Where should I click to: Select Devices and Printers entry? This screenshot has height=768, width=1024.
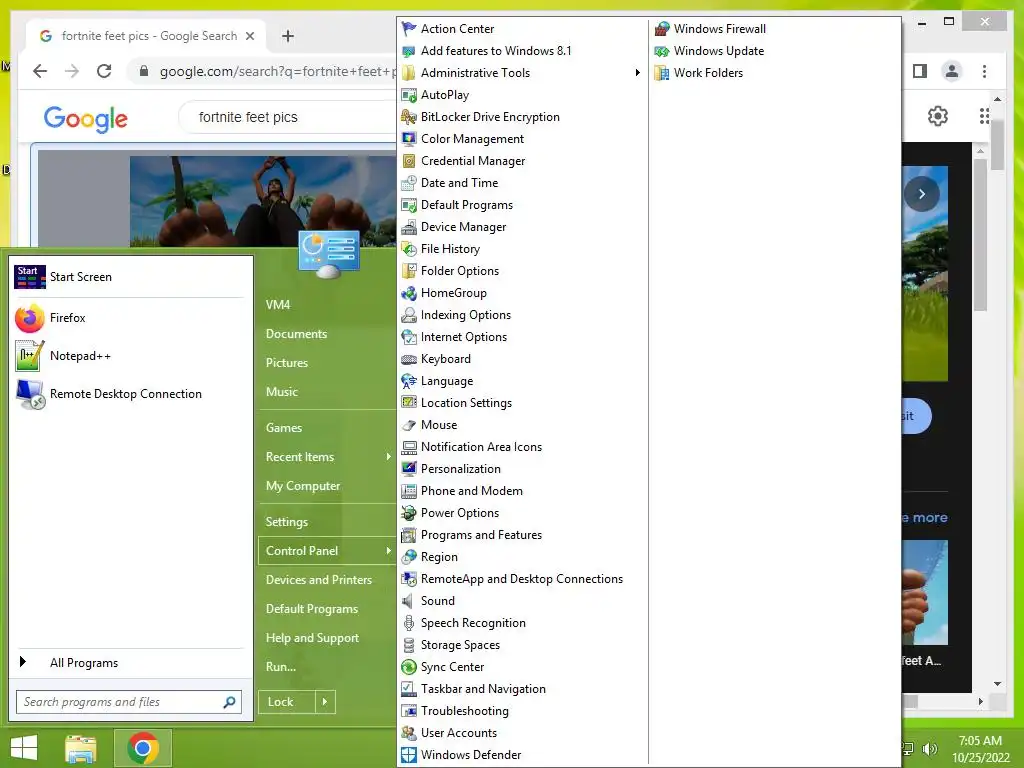(x=319, y=580)
